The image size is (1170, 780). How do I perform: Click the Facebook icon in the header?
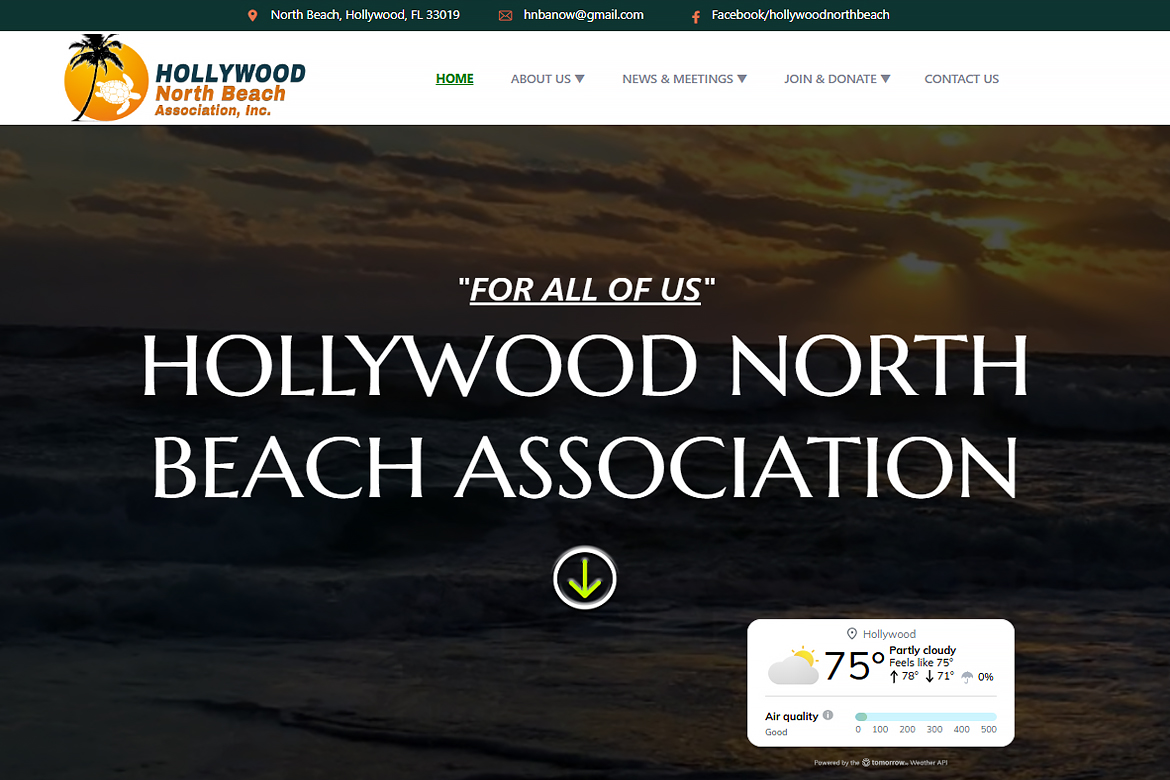click(694, 16)
